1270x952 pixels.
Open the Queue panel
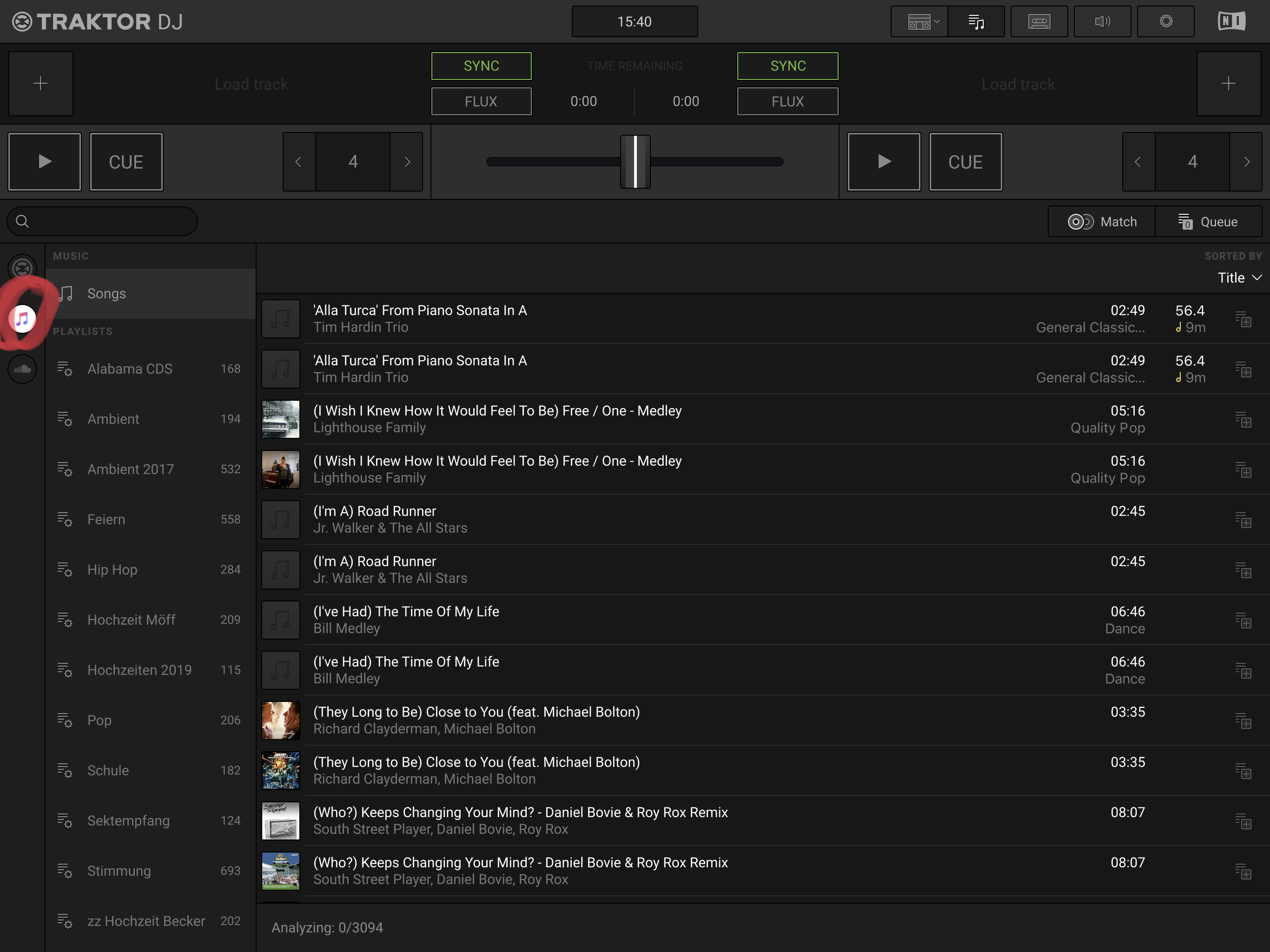point(1208,222)
